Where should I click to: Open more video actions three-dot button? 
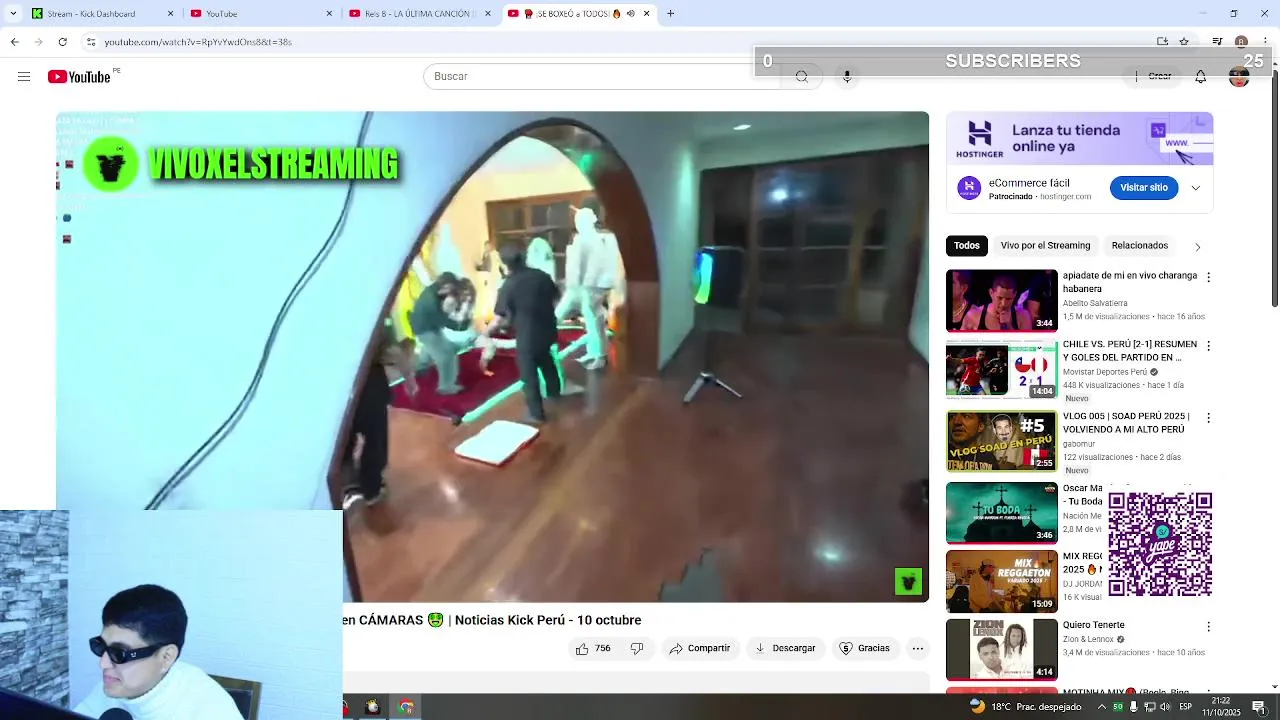point(917,648)
